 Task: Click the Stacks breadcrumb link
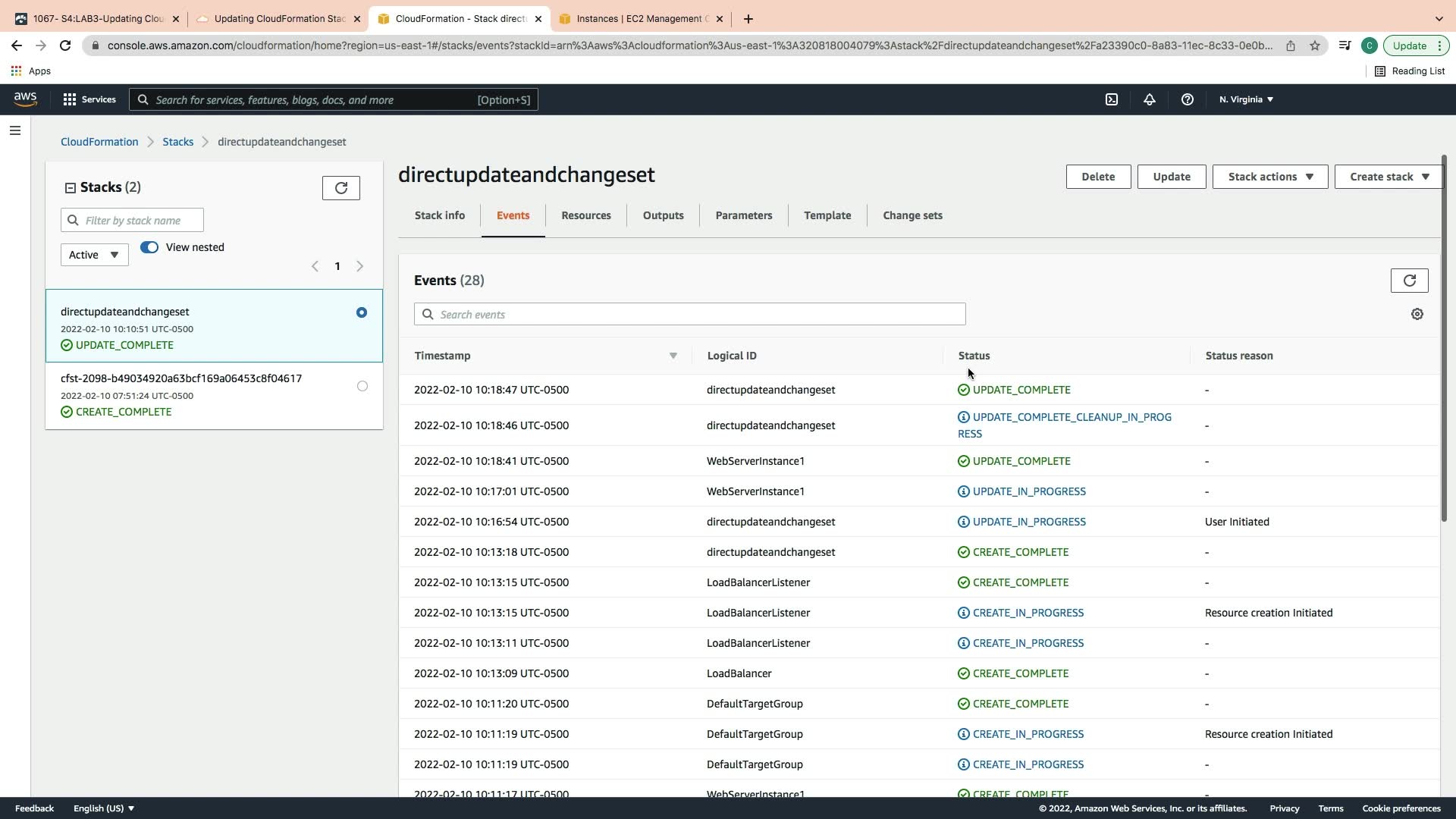click(177, 142)
